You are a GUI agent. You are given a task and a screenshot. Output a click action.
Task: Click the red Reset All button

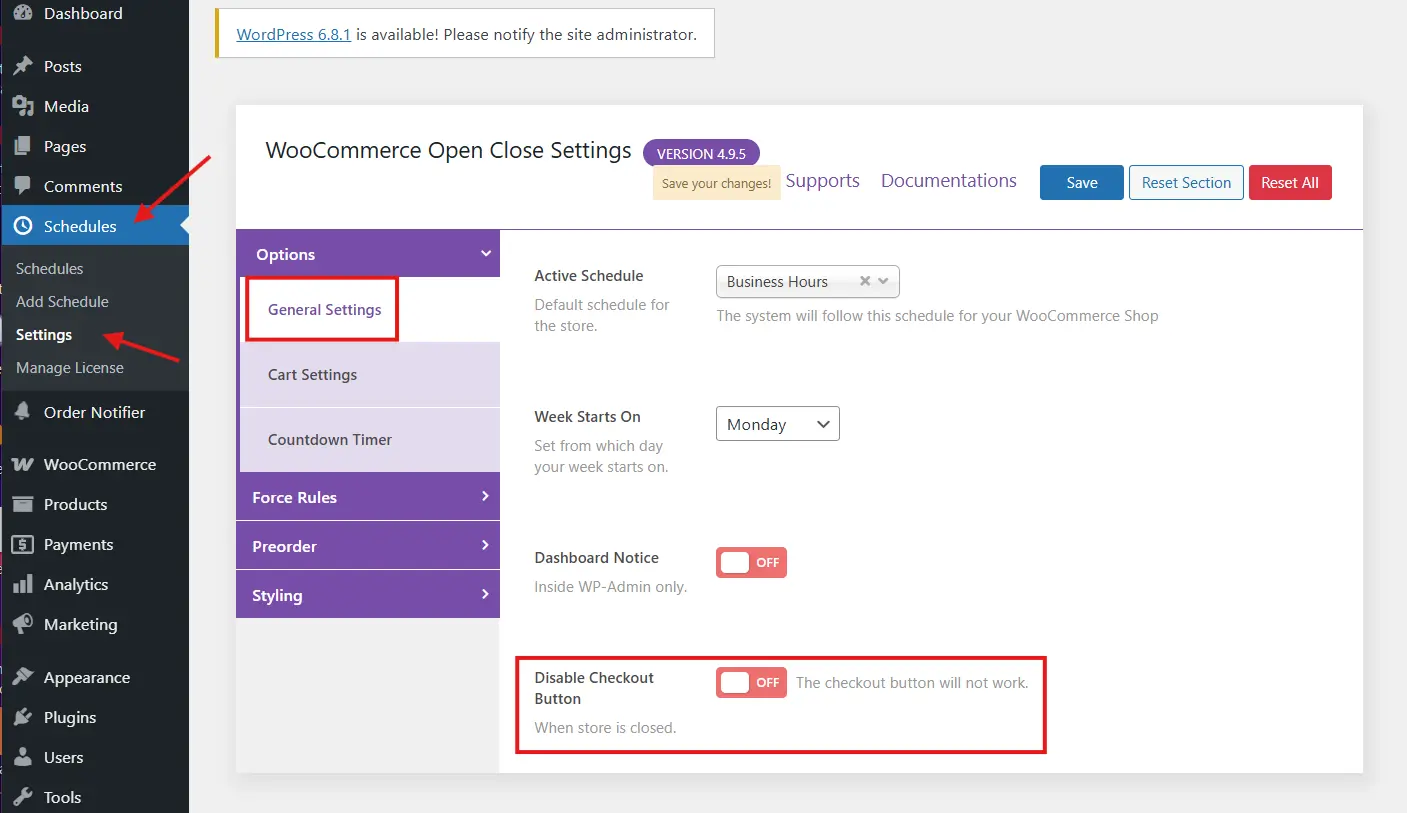(x=1290, y=183)
